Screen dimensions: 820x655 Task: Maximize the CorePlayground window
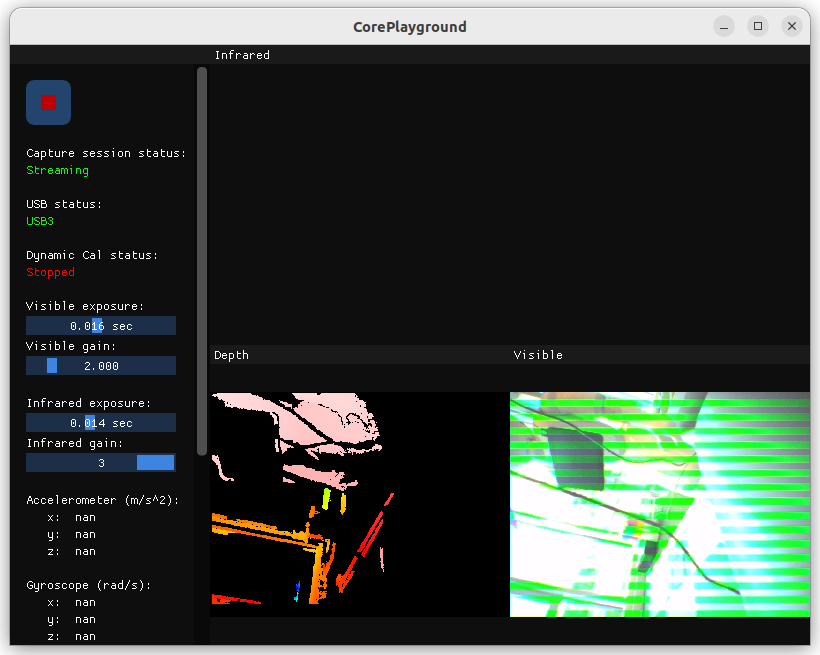click(x=758, y=26)
